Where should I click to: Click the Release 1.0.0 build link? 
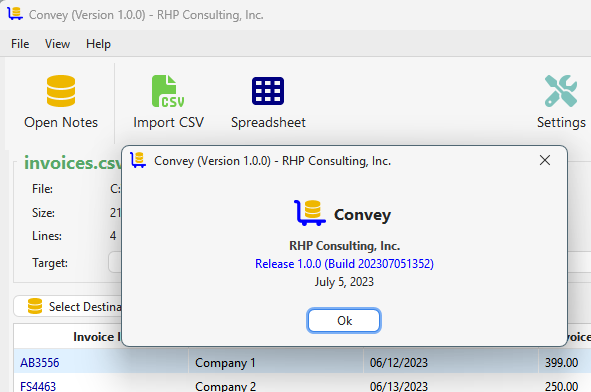point(344,263)
